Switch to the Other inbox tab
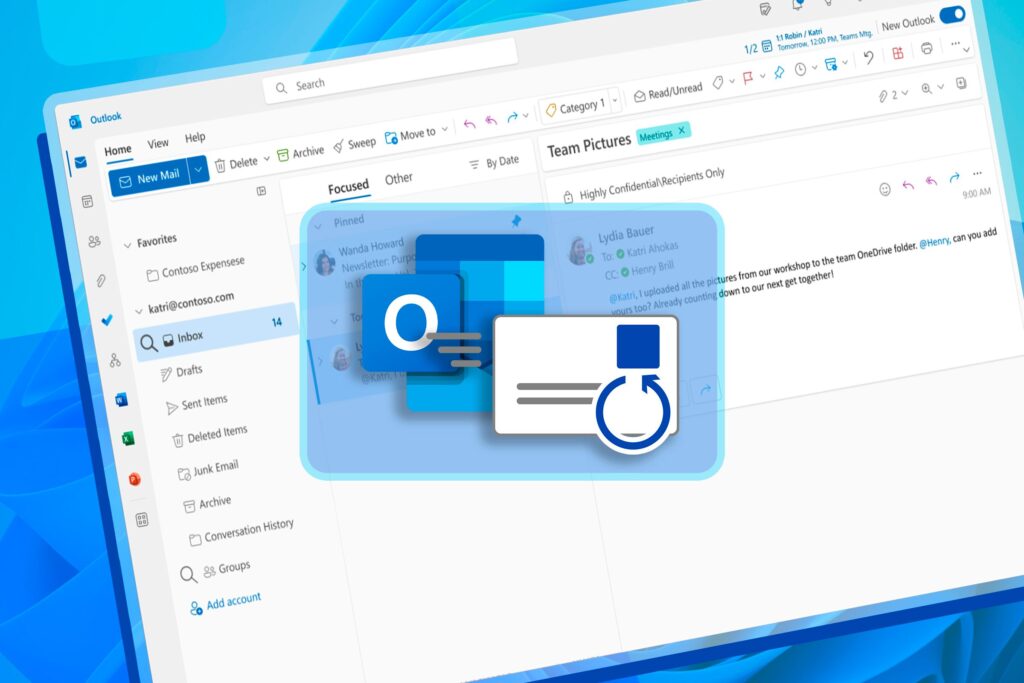Image resolution: width=1024 pixels, height=683 pixels. pos(399,178)
